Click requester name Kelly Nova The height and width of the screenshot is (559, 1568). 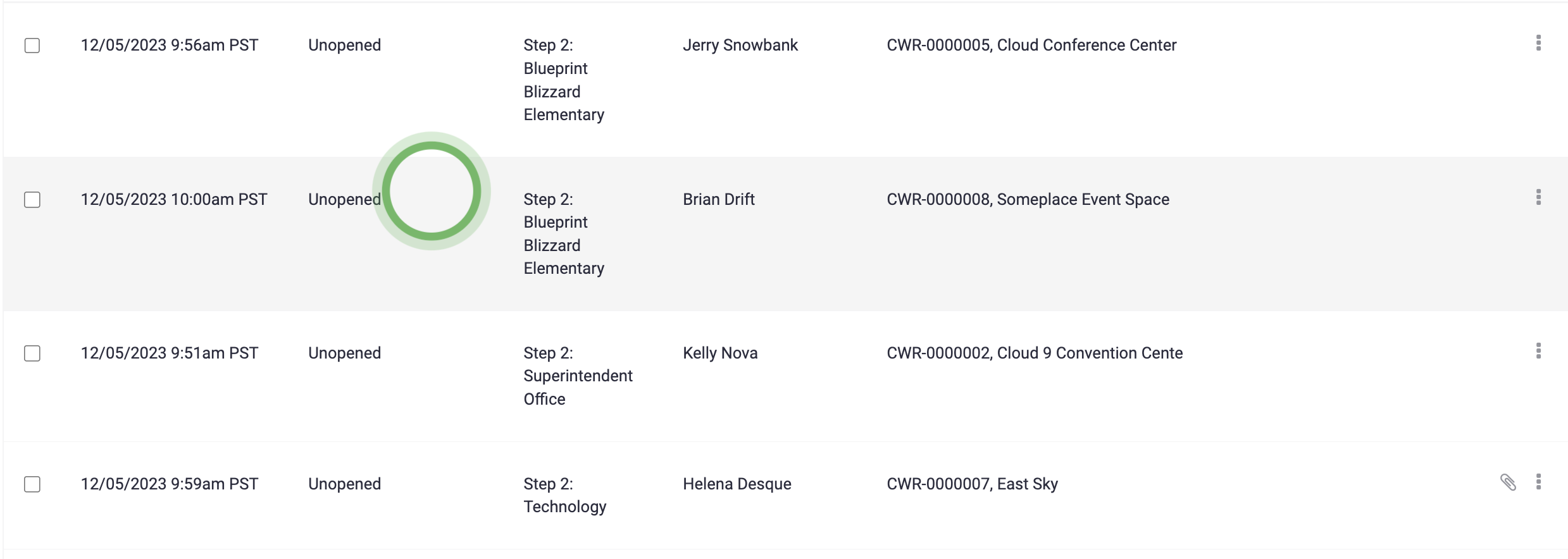point(720,353)
